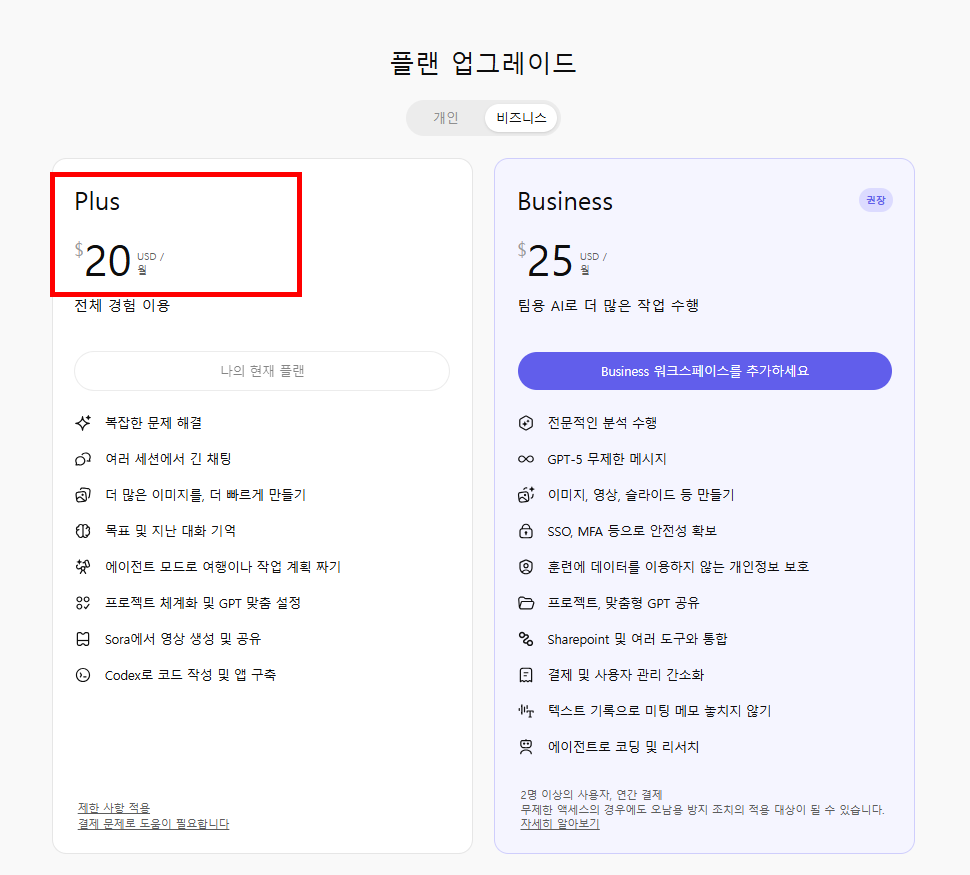Switch to the 개인 plan tab
The height and width of the screenshot is (875, 970).
[x=446, y=118]
